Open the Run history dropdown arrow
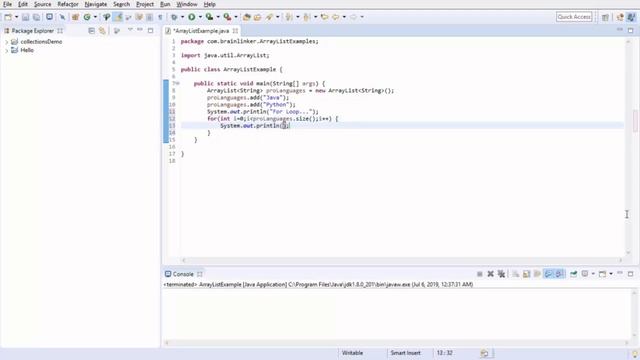Image resolution: width=640 pixels, height=360 pixels. (x=200, y=17)
